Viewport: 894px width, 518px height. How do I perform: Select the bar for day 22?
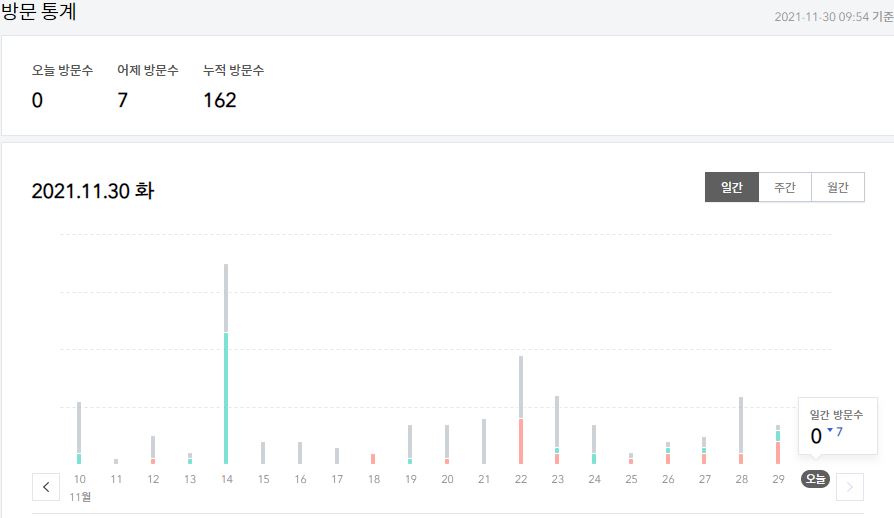point(521,410)
